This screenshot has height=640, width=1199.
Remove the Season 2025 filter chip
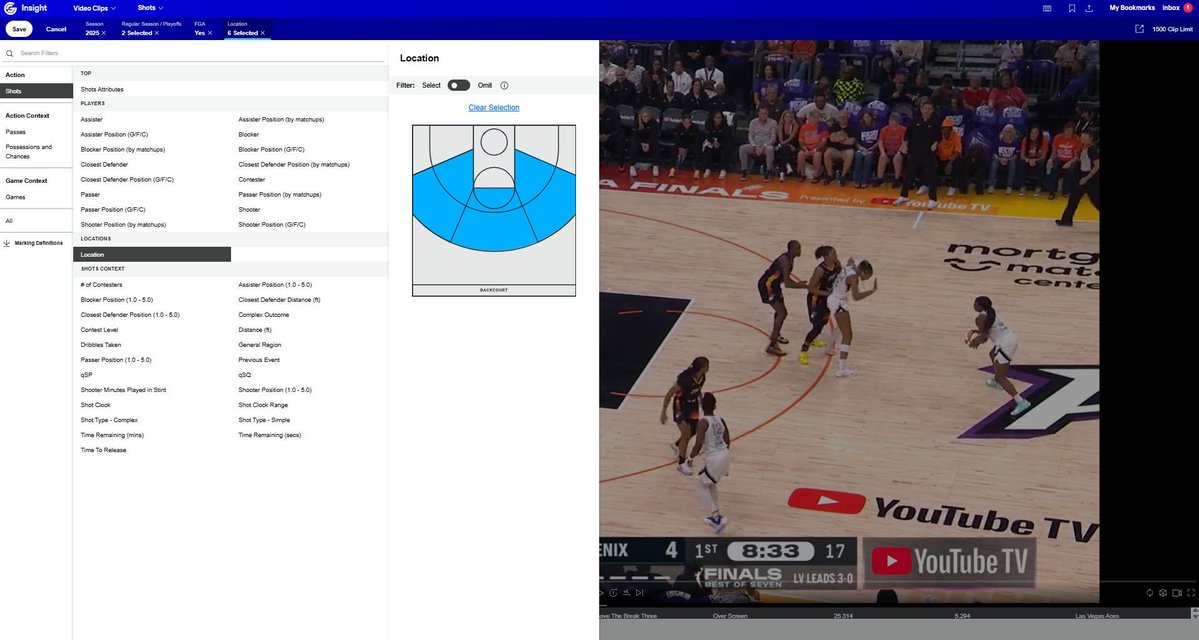[x=103, y=33]
